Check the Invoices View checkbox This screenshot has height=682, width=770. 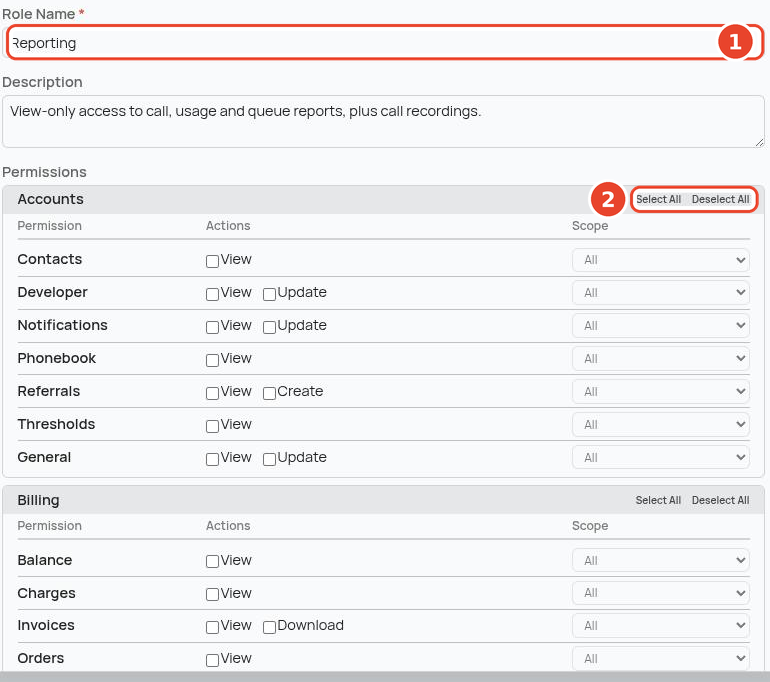pos(212,627)
